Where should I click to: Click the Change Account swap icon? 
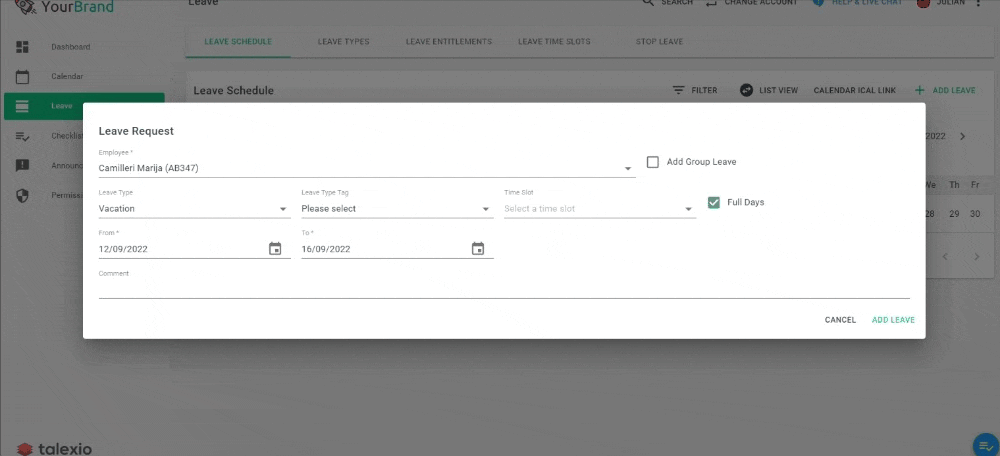pos(711,3)
